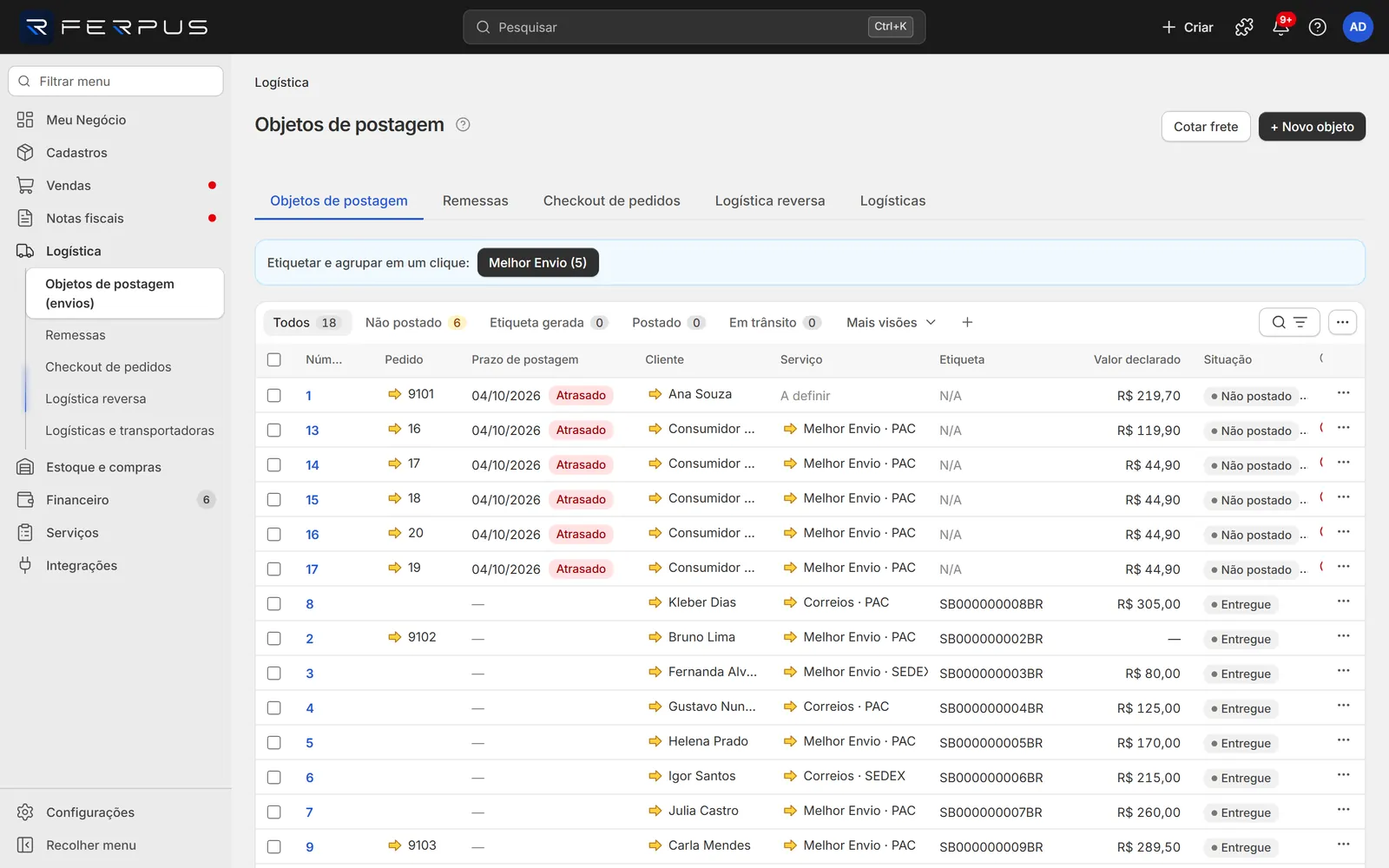This screenshot has height=868, width=1389.
Task: Open the Não postado filter tab
Action: click(415, 322)
